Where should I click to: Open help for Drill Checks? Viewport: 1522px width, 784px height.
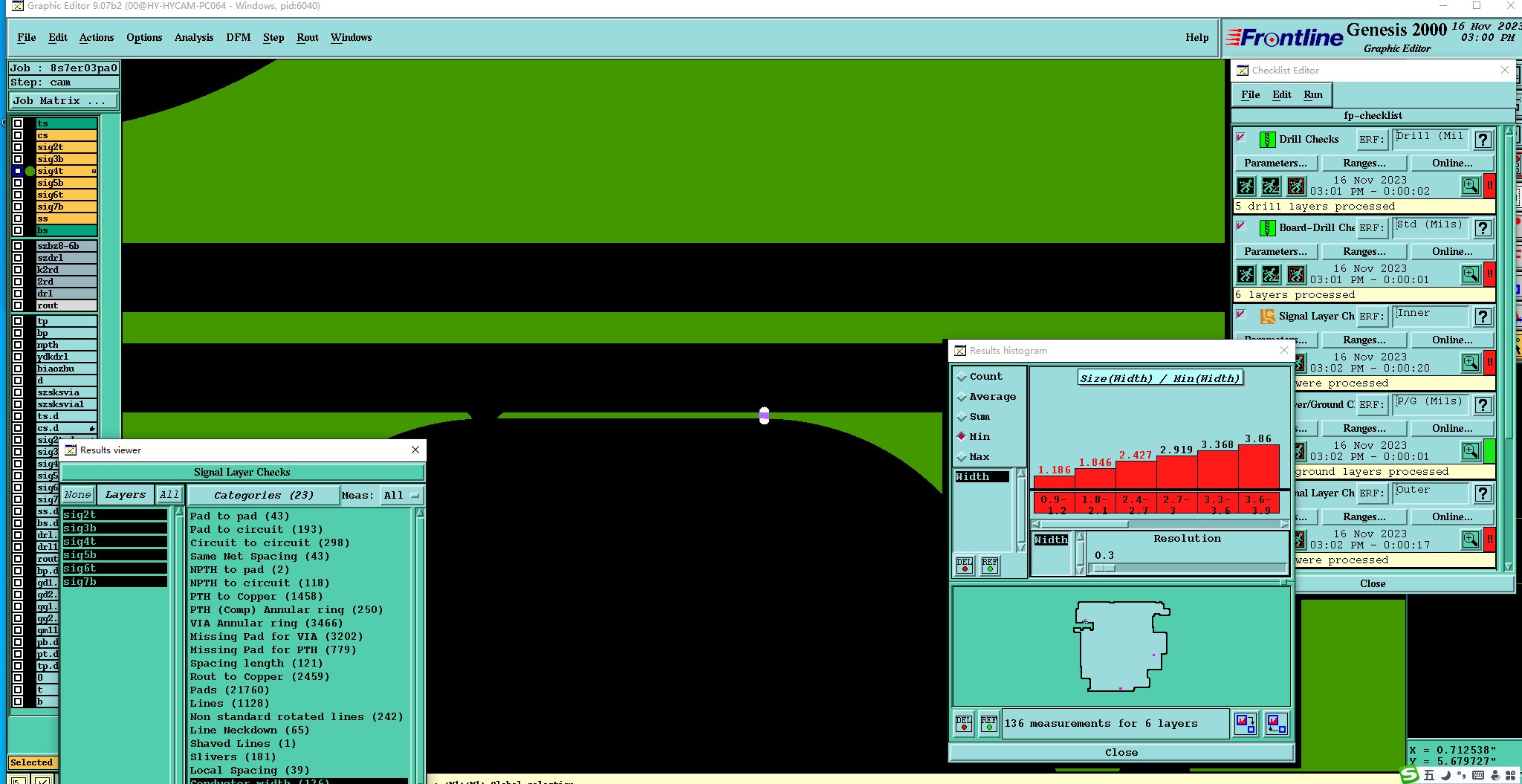click(x=1483, y=139)
